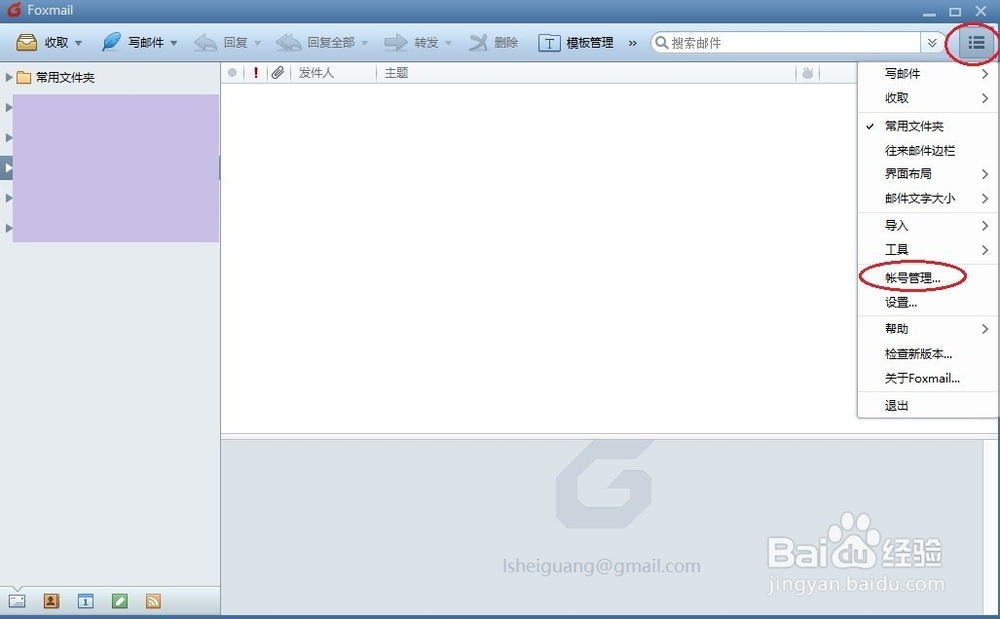Open contacts address book icon

click(x=51, y=601)
